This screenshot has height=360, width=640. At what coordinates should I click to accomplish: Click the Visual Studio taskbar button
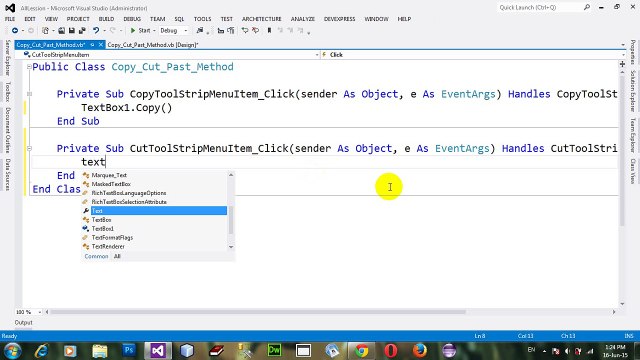158,351
